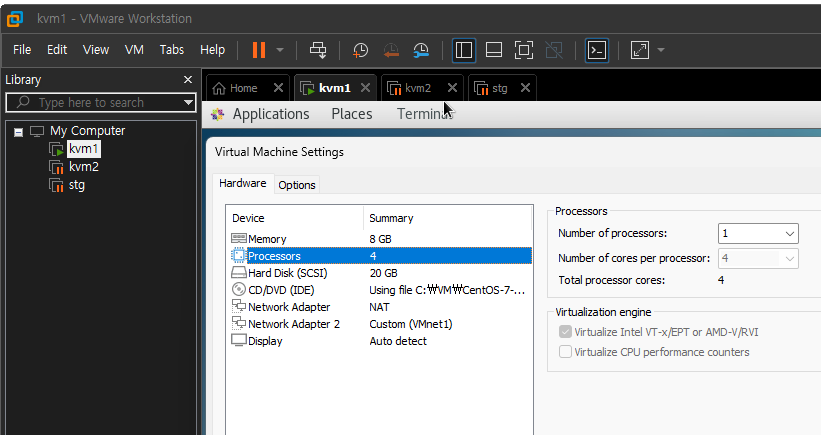Open the File menu
Viewport: 821px width, 435px height.
(22, 50)
